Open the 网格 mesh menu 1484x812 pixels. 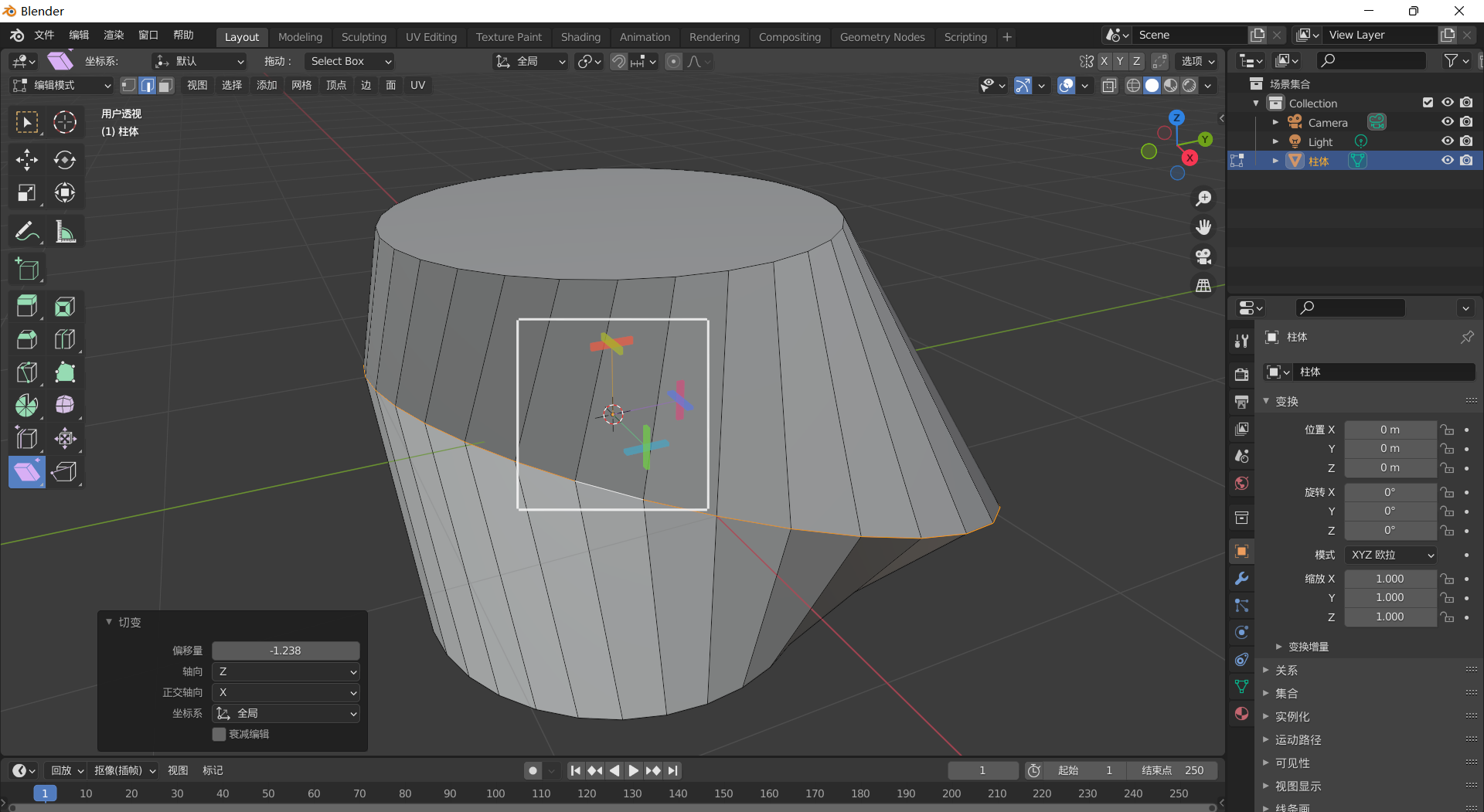[x=301, y=86]
